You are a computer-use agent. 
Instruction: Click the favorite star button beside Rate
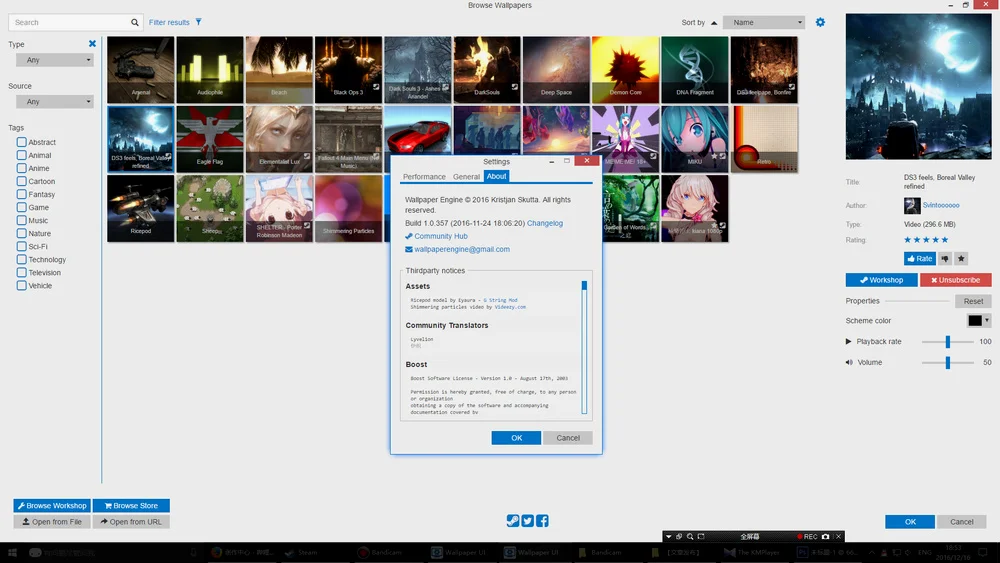pyautogui.click(x=961, y=258)
